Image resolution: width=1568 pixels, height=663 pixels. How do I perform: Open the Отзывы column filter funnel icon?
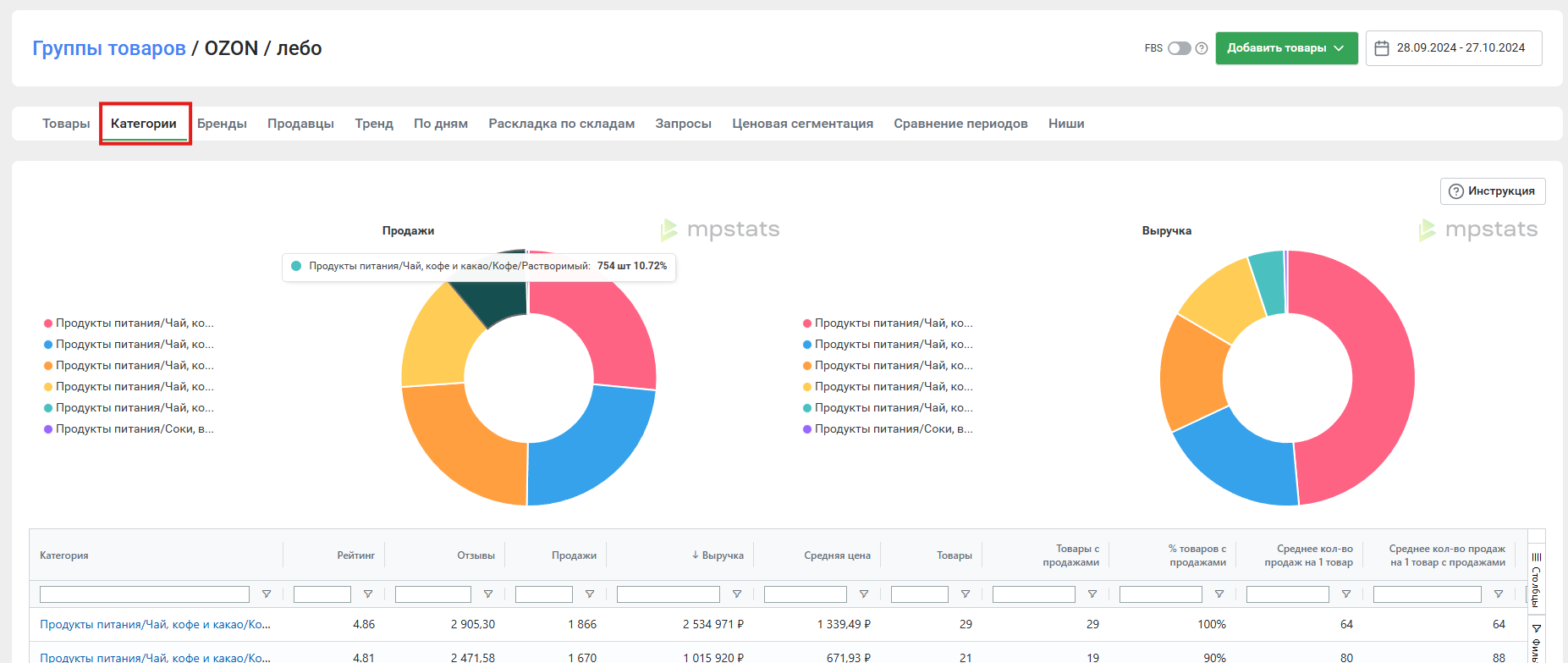(x=488, y=594)
